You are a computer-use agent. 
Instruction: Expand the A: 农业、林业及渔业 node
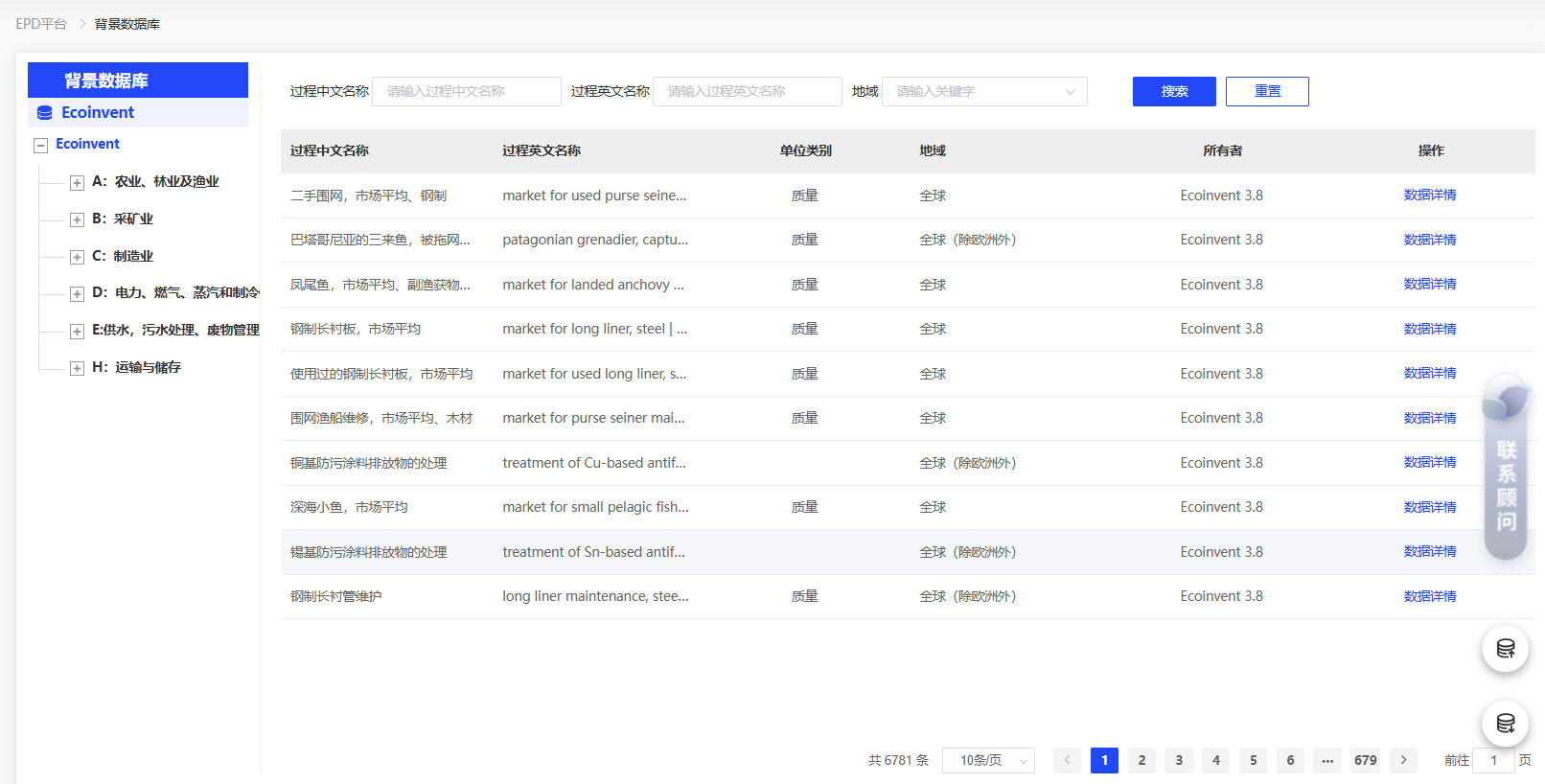(x=77, y=183)
